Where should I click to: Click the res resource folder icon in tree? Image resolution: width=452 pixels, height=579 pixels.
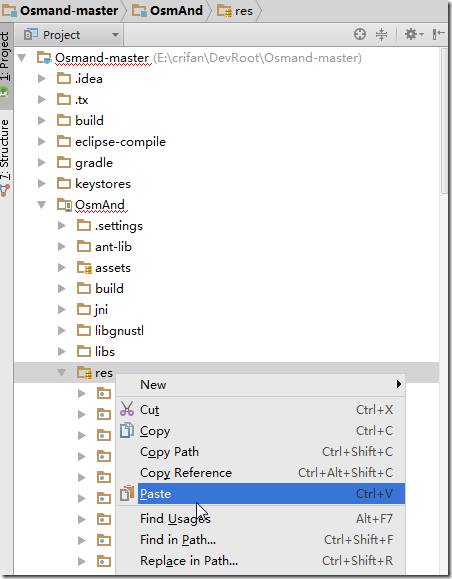coord(84,372)
